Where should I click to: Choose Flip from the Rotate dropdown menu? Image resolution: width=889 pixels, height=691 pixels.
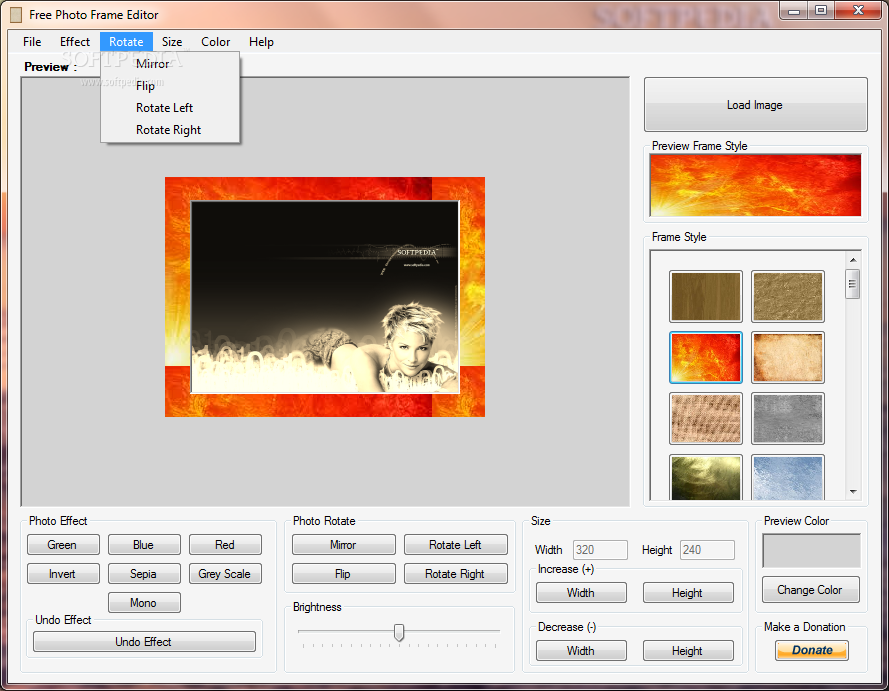tap(170, 86)
